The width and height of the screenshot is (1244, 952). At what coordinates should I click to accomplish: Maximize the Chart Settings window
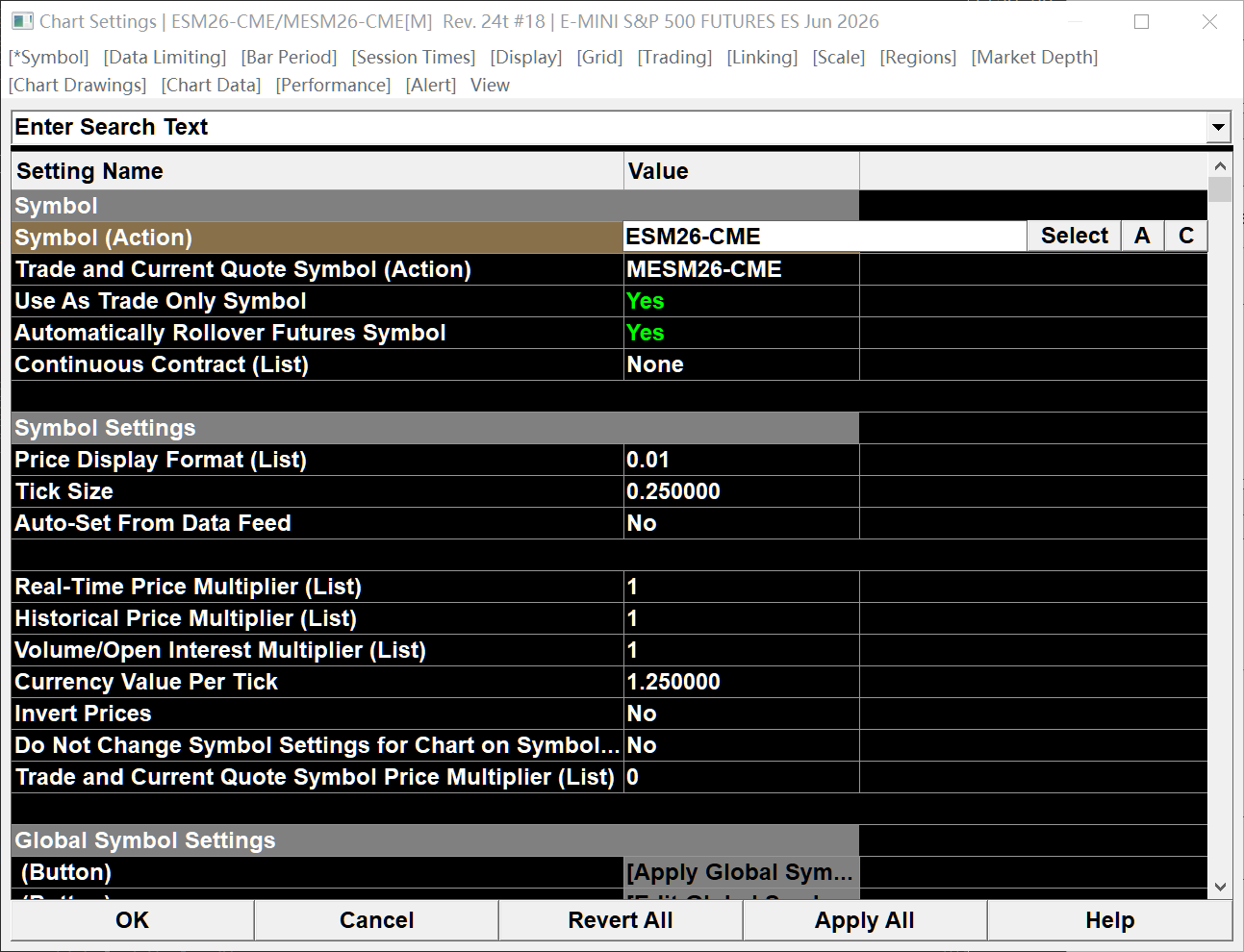(1142, 21)
